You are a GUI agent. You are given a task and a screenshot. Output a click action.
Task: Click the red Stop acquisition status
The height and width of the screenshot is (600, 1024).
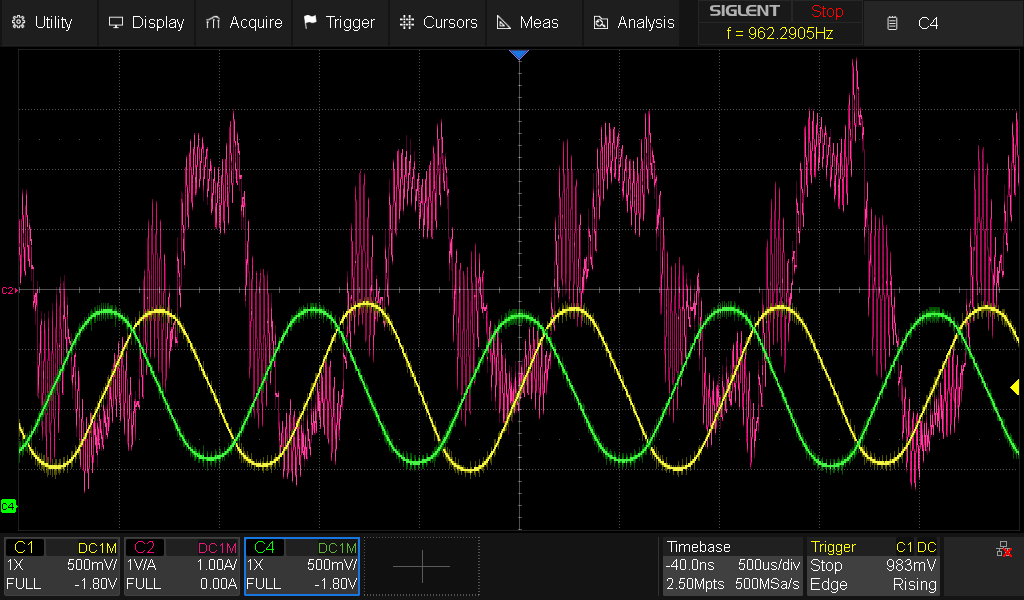[x=826, y=12]
